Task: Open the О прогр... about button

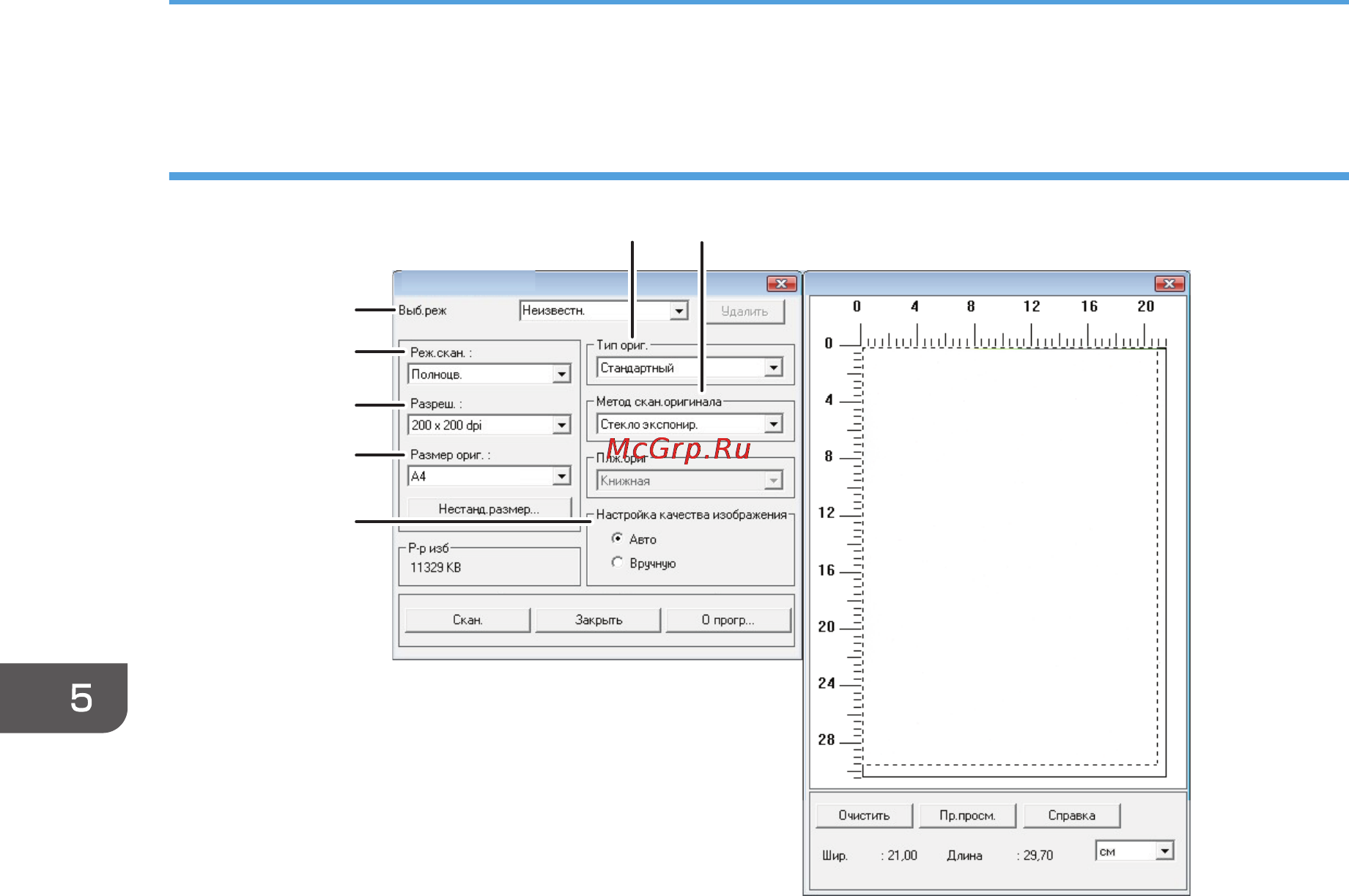Action: pyautogui.click(x=728, y=620)
